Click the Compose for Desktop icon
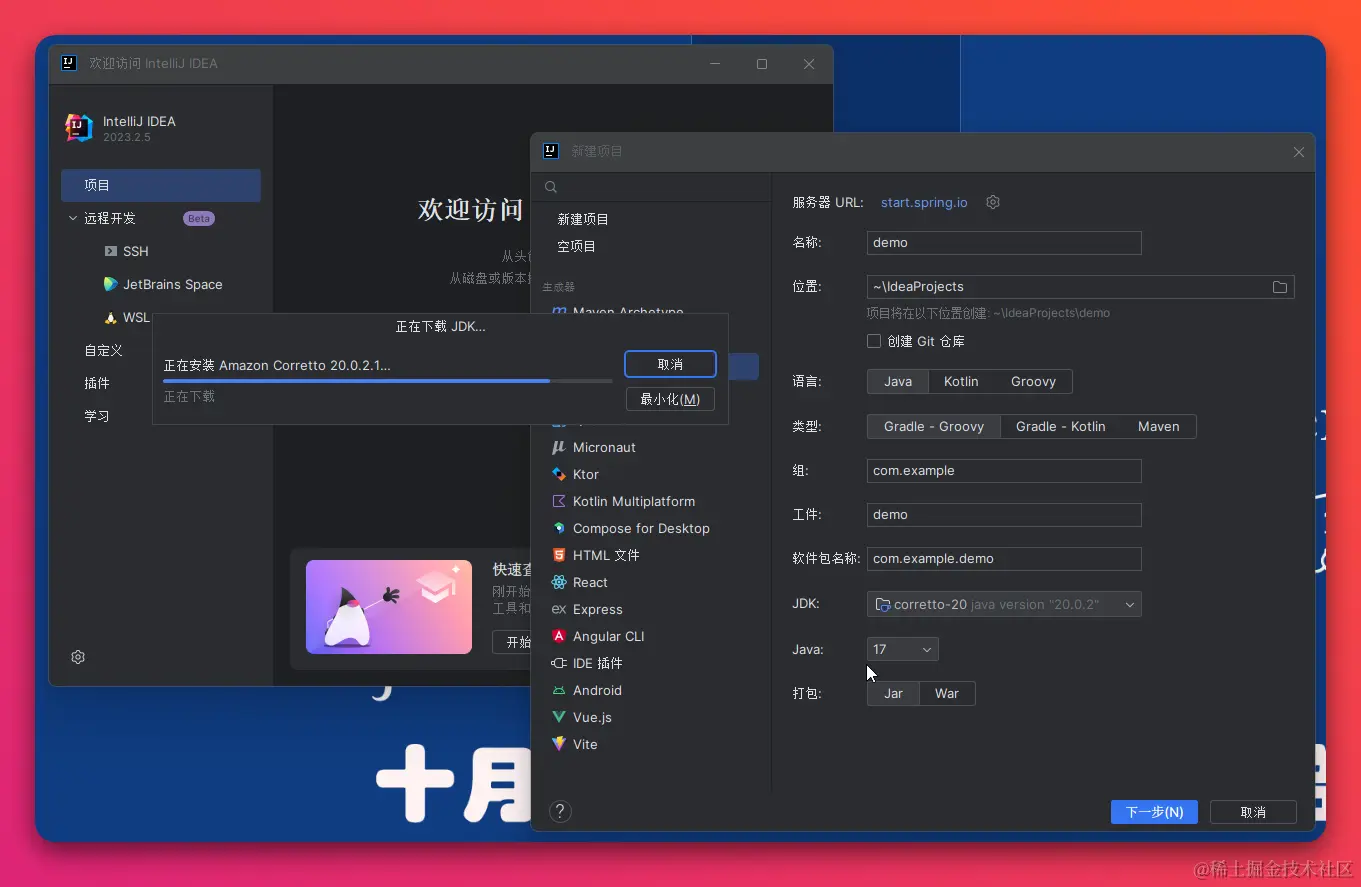Screen dimensions: 1361x887 pyautogui.click(x=559, y=528)
